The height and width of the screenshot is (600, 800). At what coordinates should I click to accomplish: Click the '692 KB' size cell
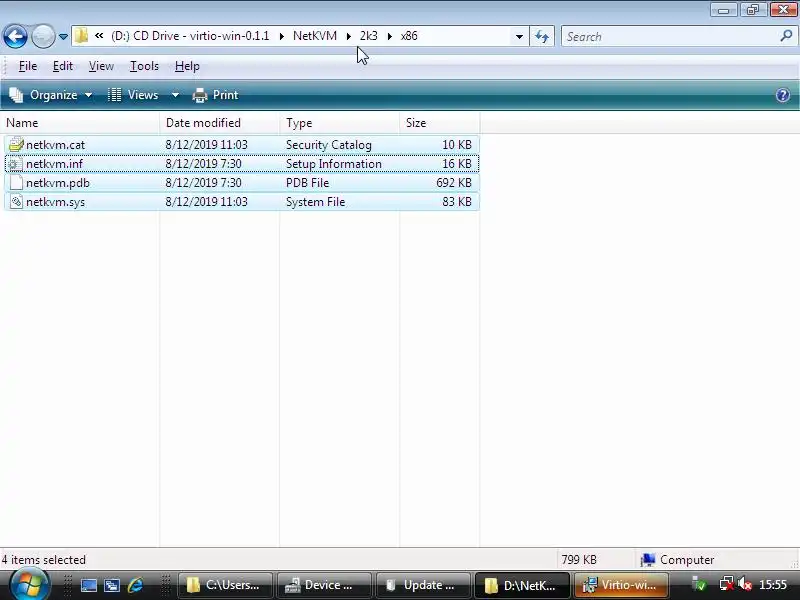[x=454, y=183]
